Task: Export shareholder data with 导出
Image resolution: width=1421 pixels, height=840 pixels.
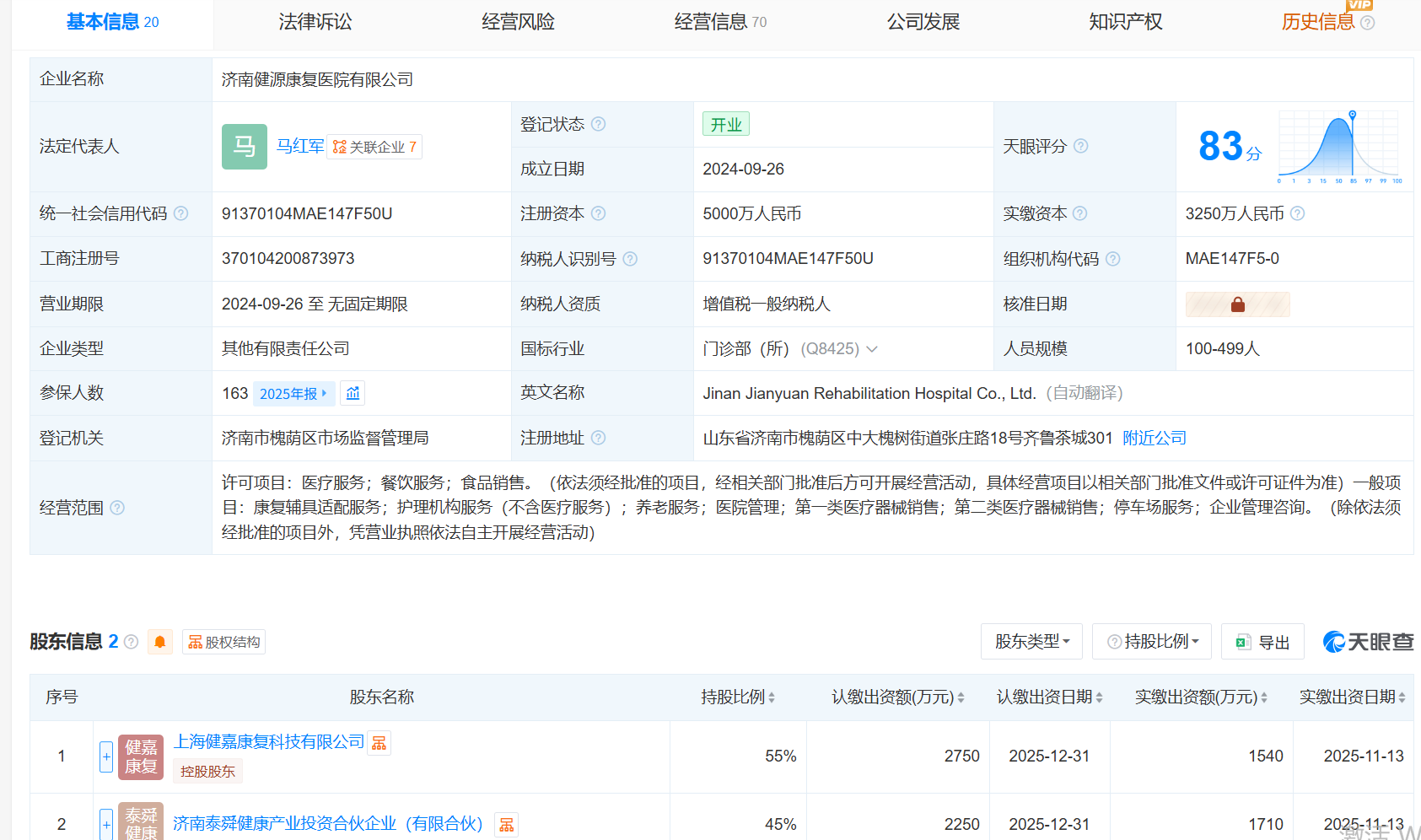Action: click(x=1262, y=642)
